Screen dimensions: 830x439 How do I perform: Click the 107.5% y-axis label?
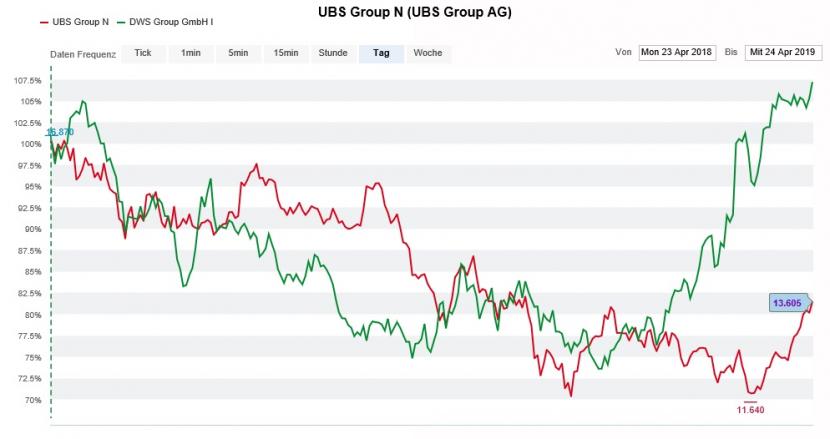tap(28, 81)
